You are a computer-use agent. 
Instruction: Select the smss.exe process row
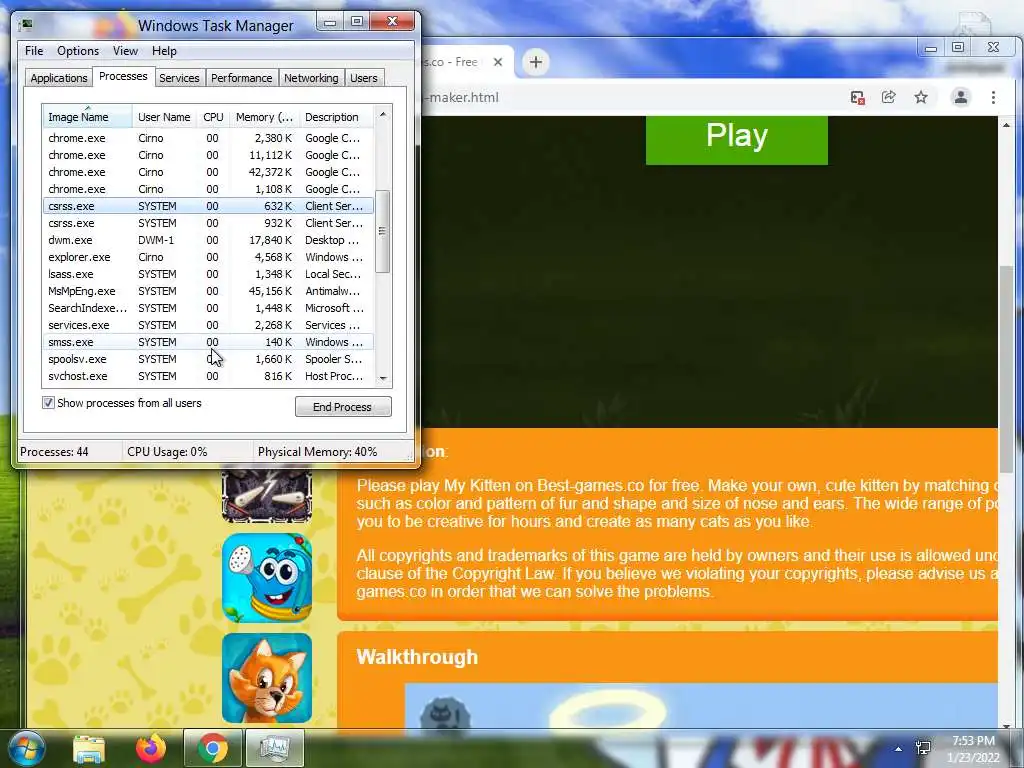tap(208, 342)
